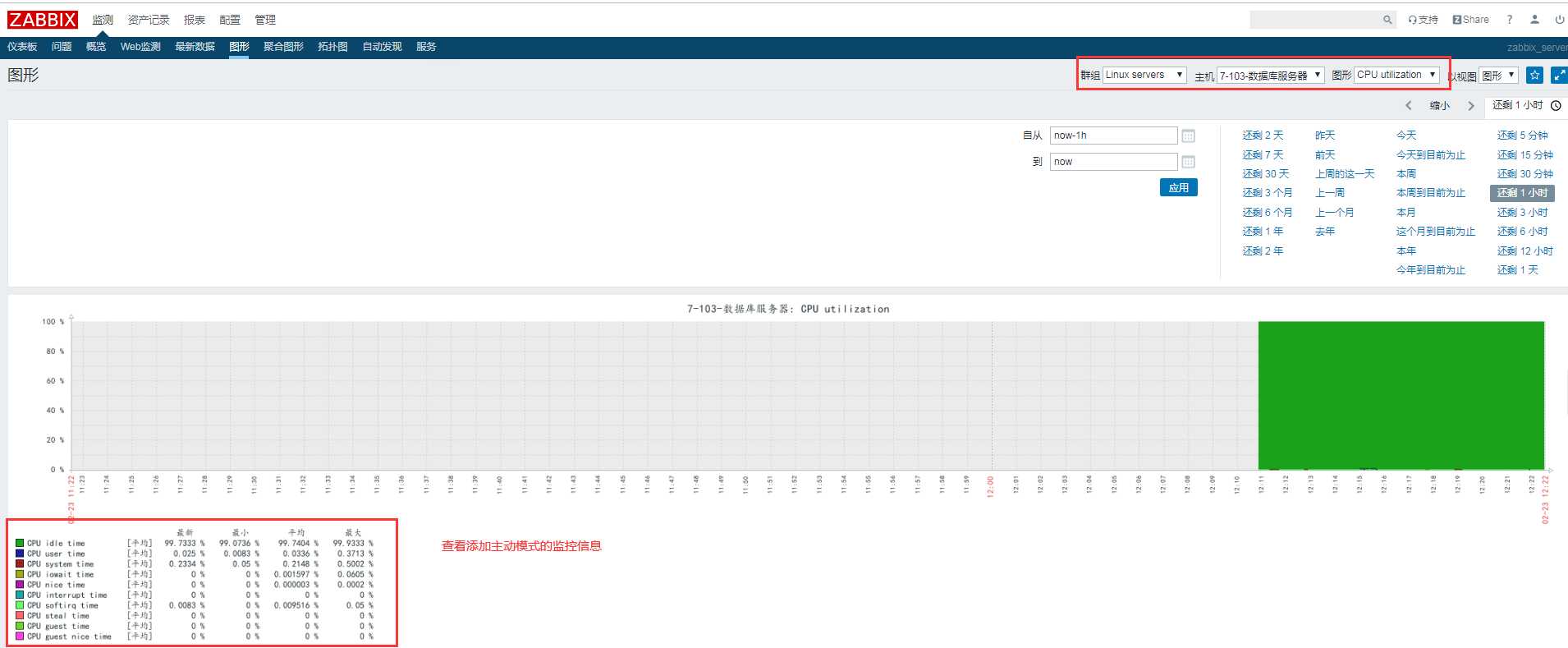This screenshot has height=648, width=1568.
Task: Select highlighted 还剩 1 小时 range
Action: [1522, 193]
